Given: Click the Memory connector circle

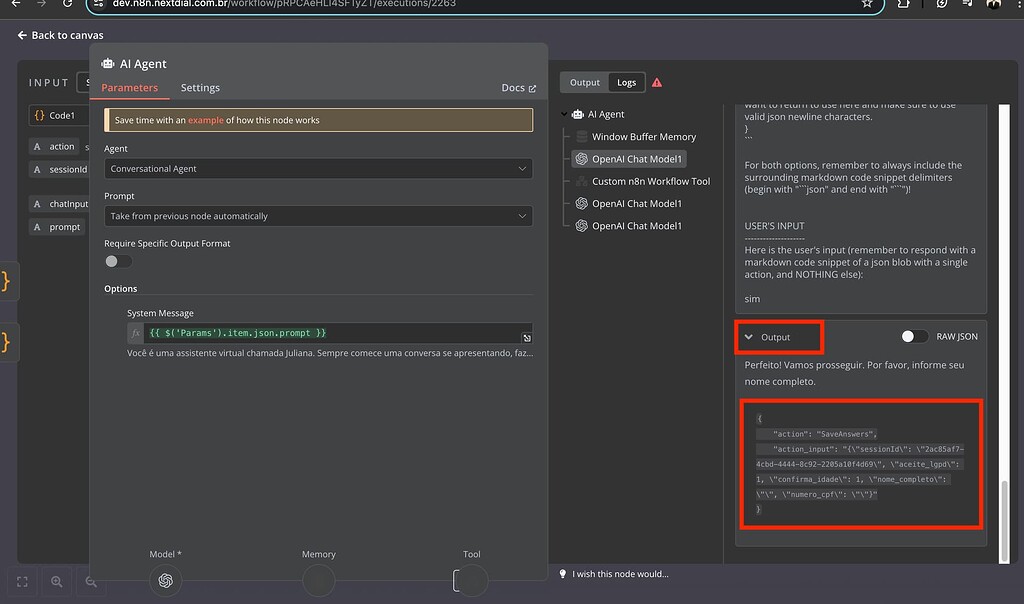Looking at the screenshot, I should coord(318,580).
